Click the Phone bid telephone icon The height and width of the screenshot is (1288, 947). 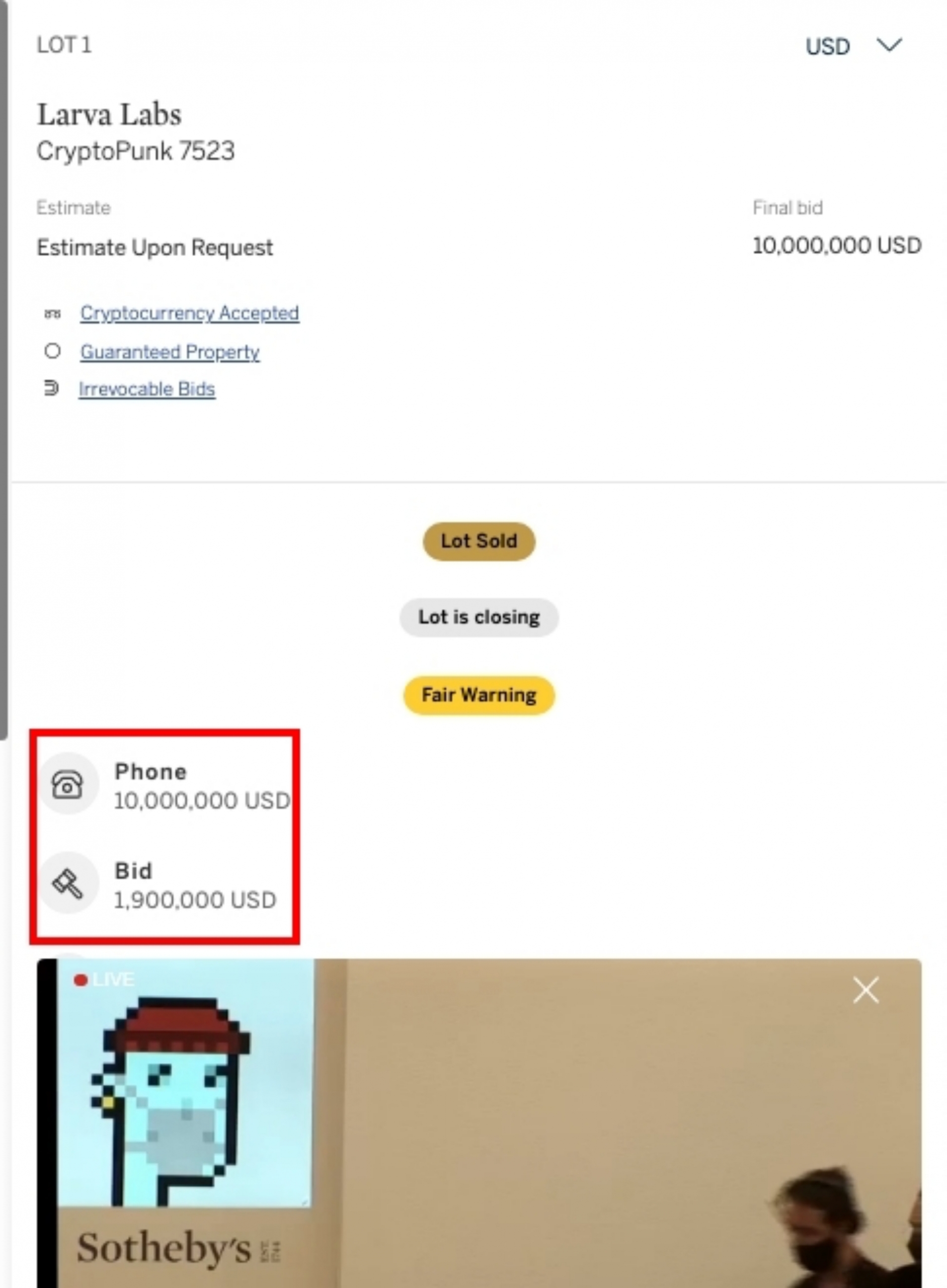(67, 783)
